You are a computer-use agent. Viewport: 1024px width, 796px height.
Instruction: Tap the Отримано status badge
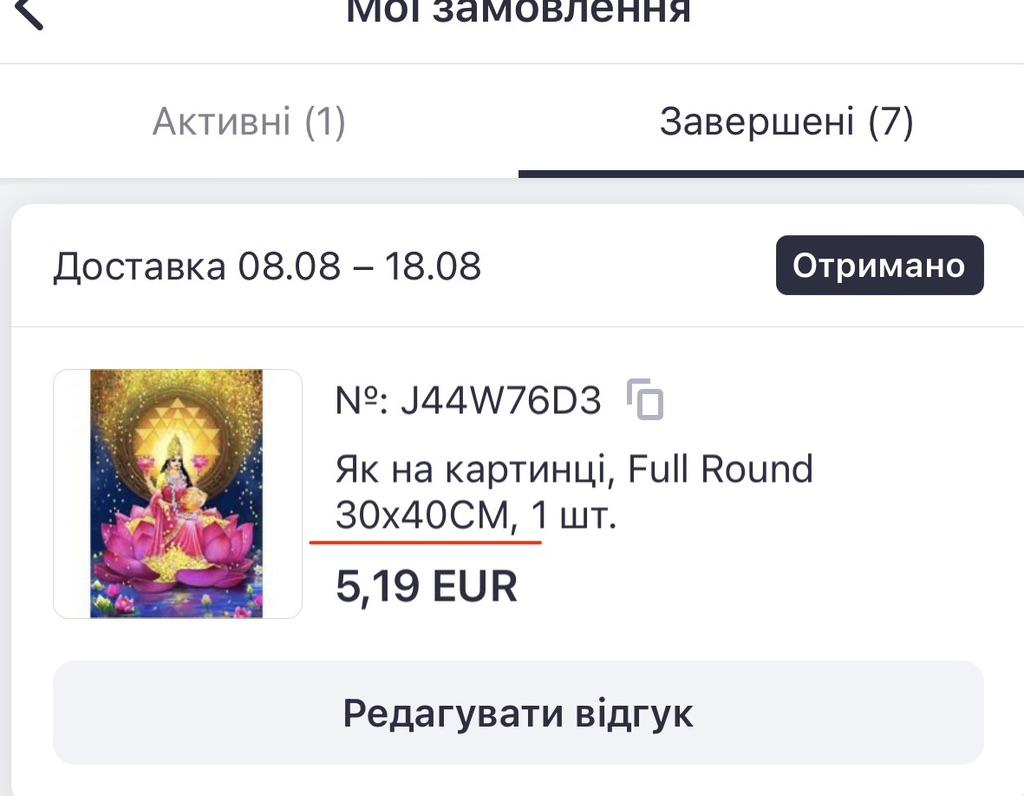pyautogui.click(x=879, y=266)
